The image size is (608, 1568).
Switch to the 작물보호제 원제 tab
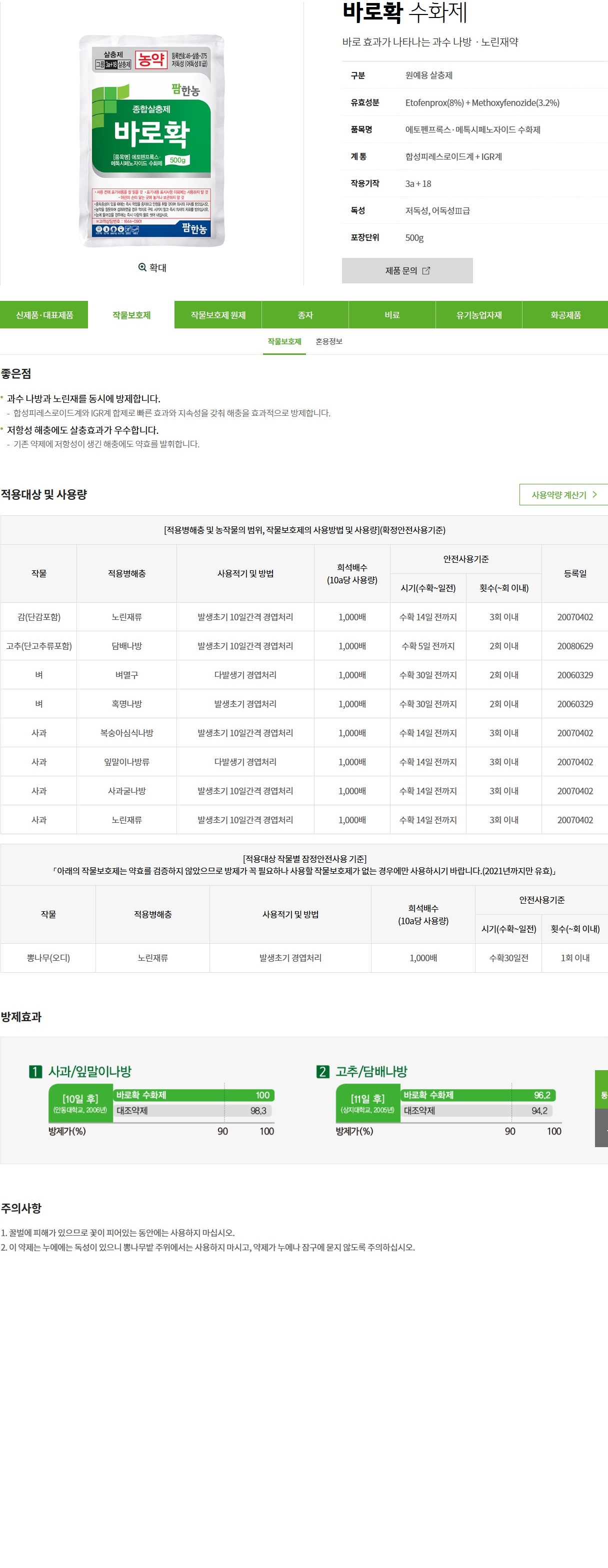tap(218, 315)
